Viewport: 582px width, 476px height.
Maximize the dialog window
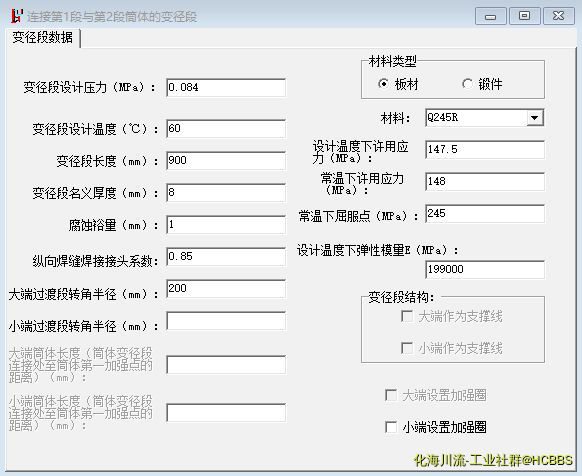[x=524, y=16]
